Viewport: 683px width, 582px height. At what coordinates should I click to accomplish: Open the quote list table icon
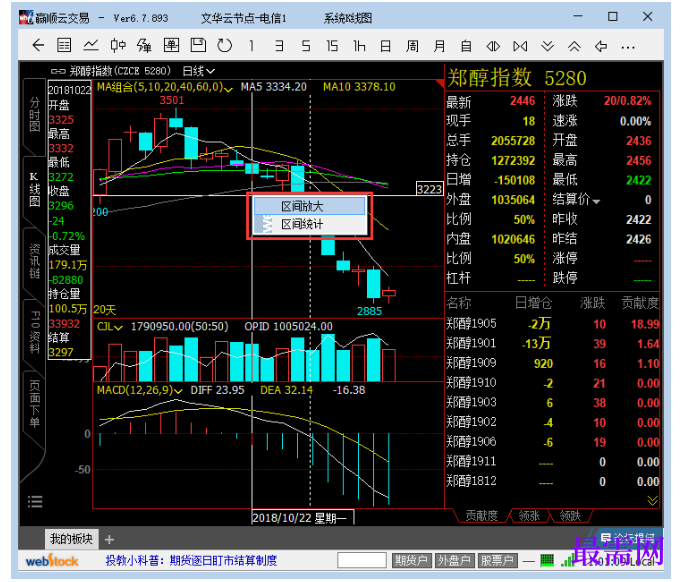tap(64, 45)
